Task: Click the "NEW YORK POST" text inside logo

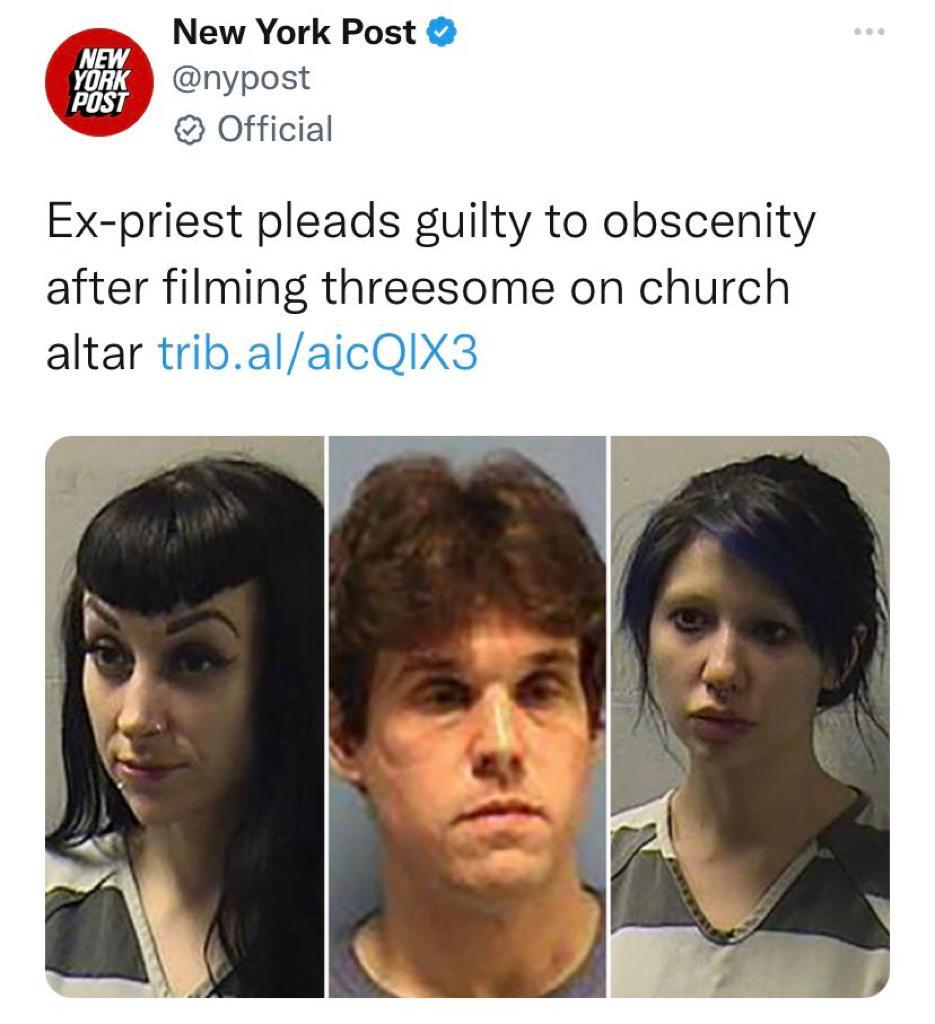Action: (99, 80)
